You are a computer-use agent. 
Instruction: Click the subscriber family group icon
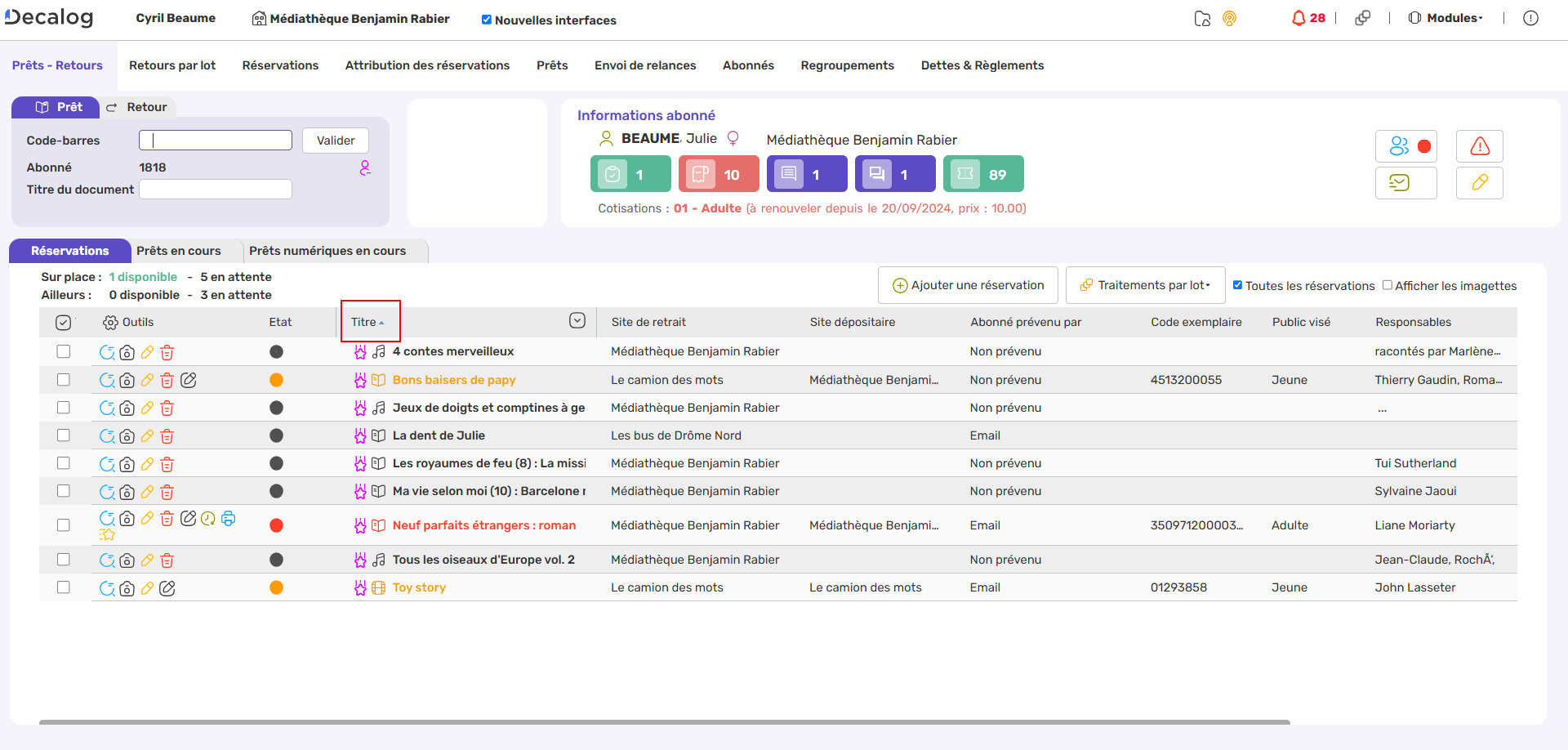tap(1399, 146)
